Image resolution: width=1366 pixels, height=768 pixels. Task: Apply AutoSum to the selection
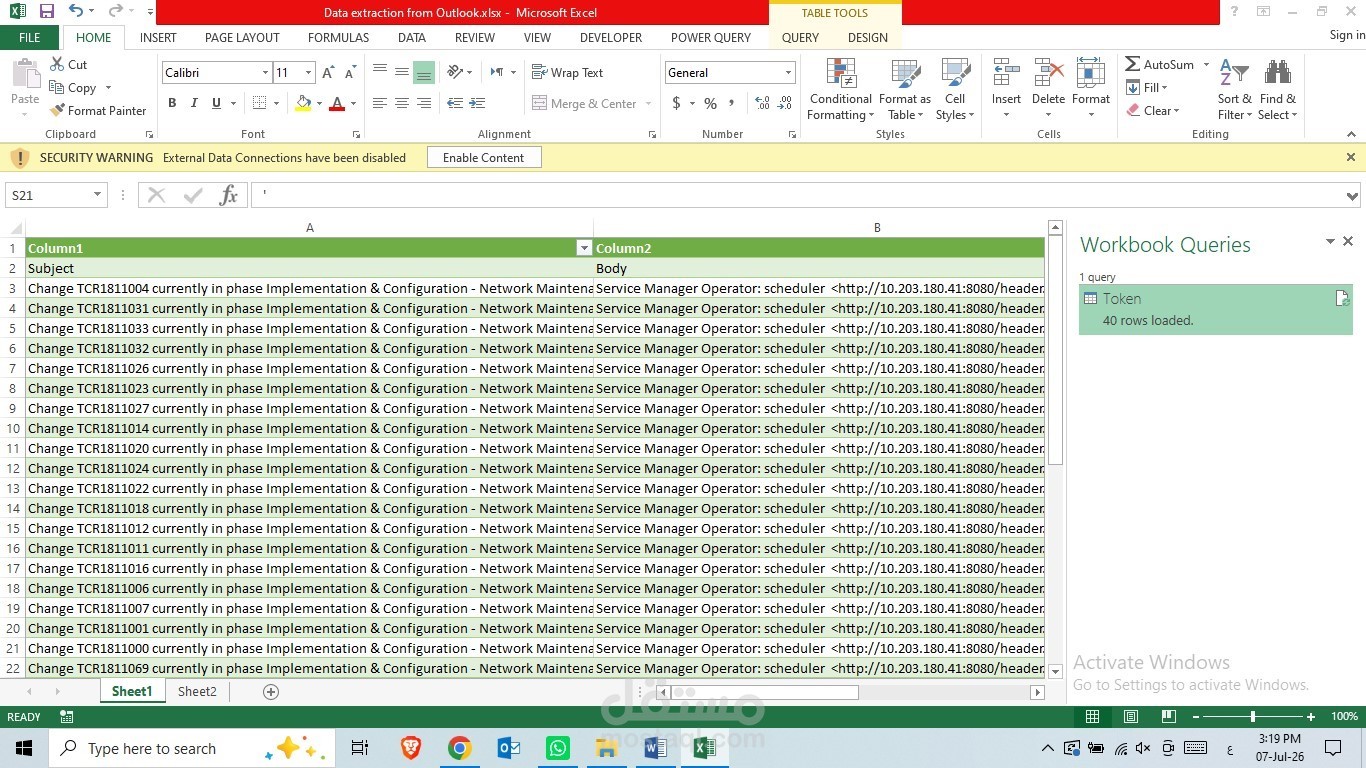pos(1159,64)
